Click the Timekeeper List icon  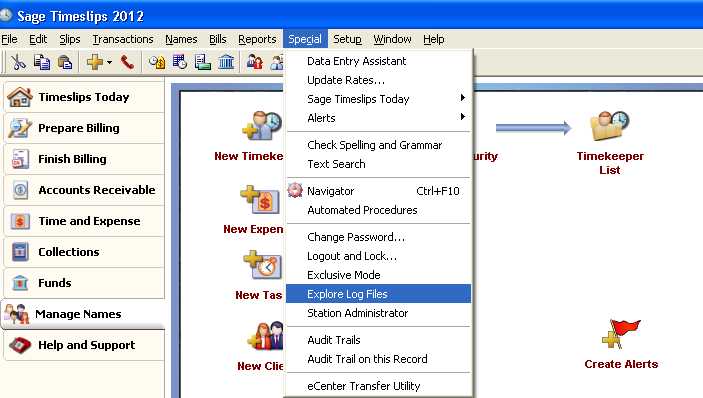pyautogui.click(x=610, y=126)
